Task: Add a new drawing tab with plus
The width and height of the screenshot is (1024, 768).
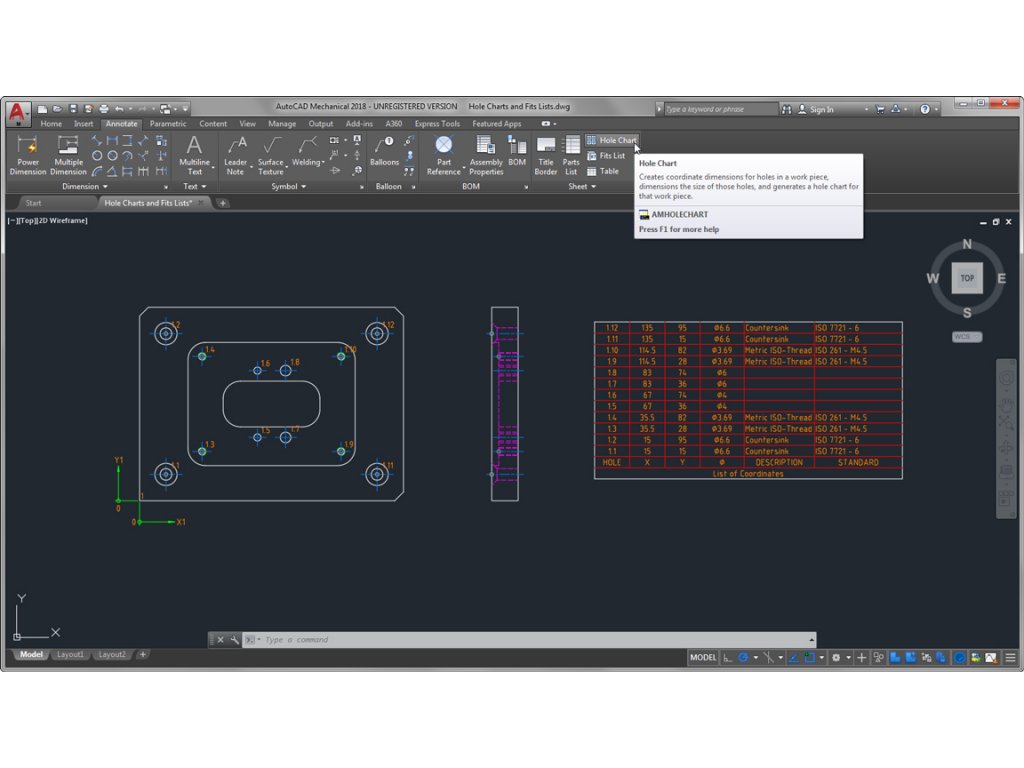Action: tap(223, 203)
